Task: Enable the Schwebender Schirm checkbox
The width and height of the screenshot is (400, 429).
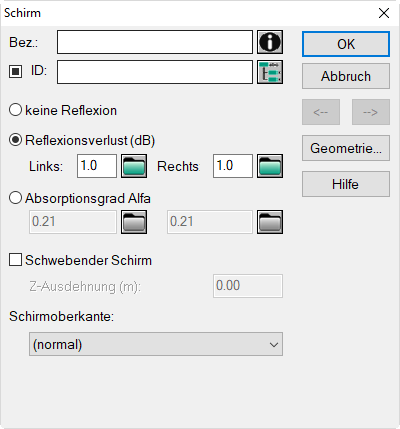Action: click(x=15, y=260)
